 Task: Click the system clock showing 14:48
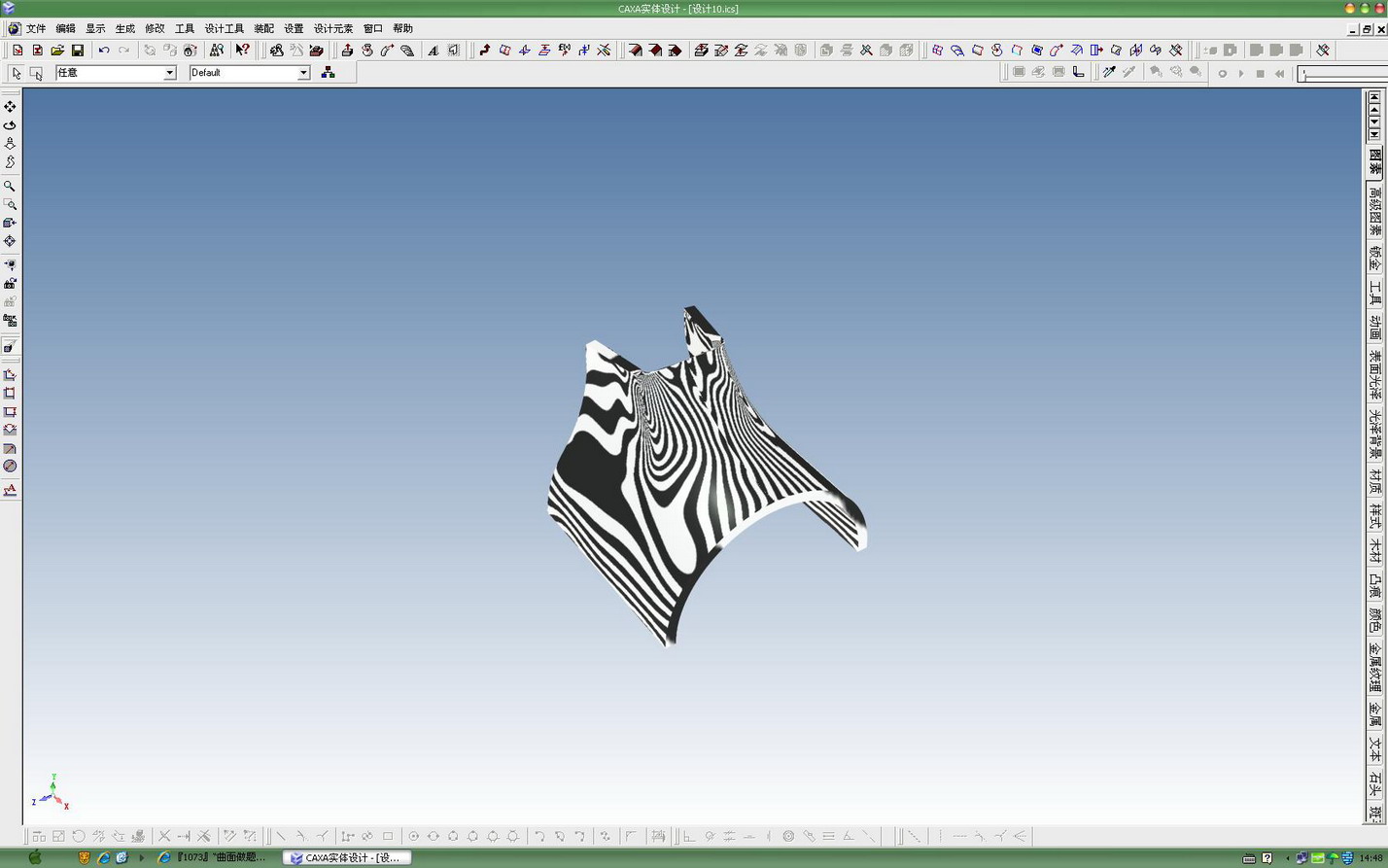pos(1371,858)
